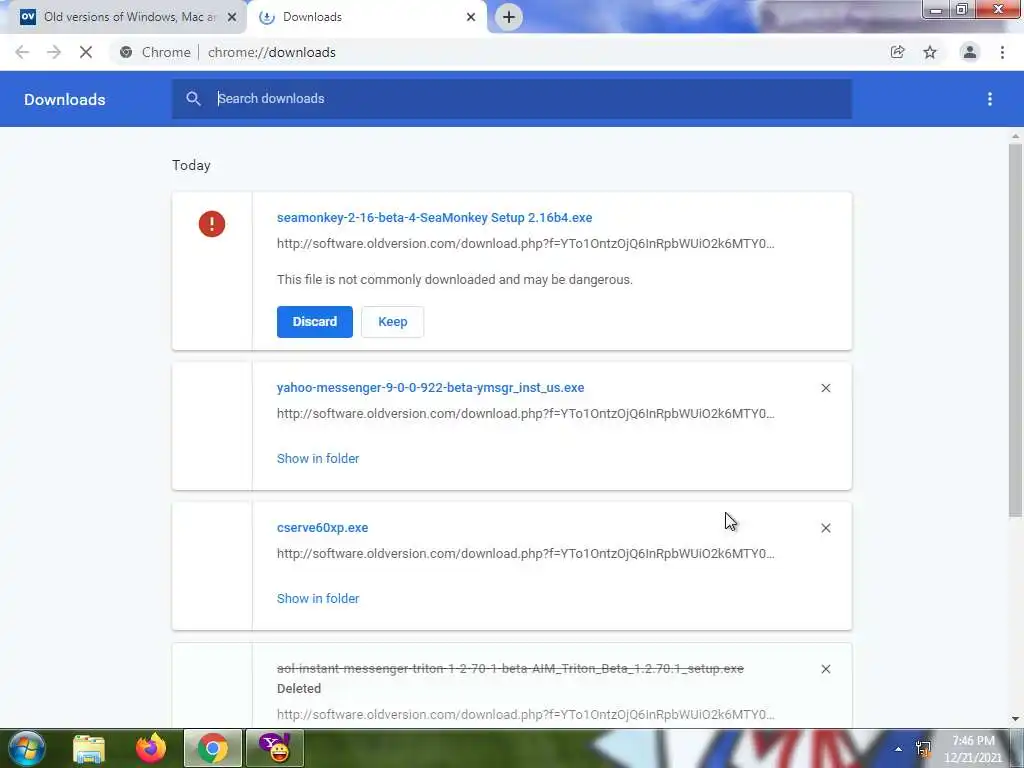The width and height of the screenshot is (1024, 768).
Task: Click the browser back arrow
Action: click(x=22, y=52)
